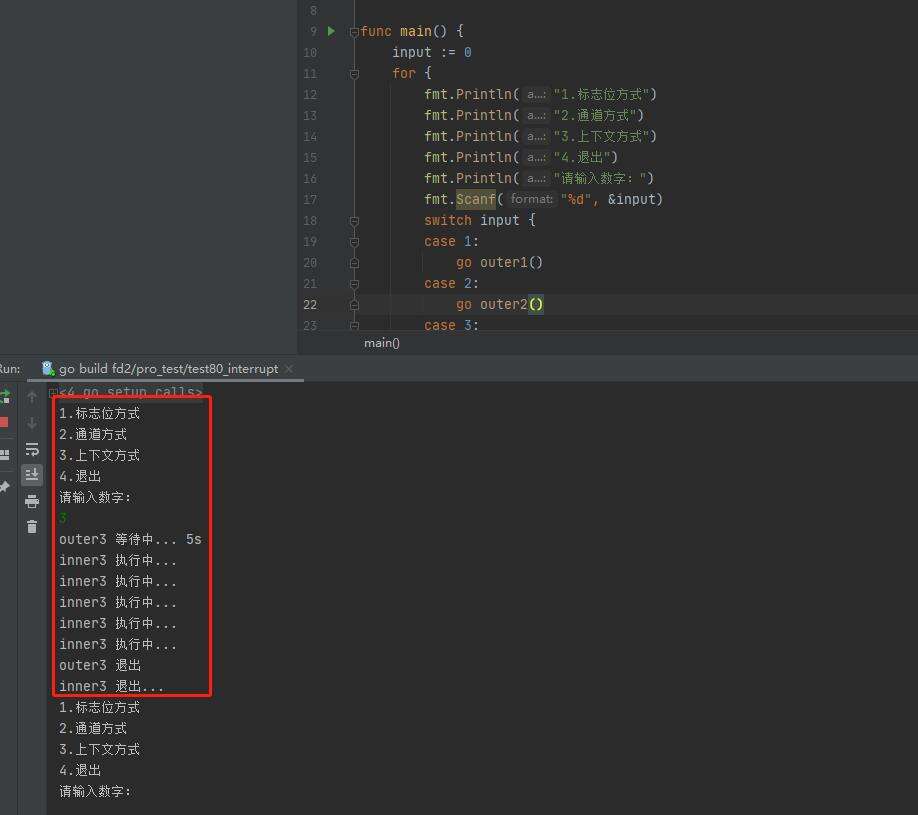Click the last '请输入数字:' prompt at console bottom
The image size is (918, 815).
(95, 792)
